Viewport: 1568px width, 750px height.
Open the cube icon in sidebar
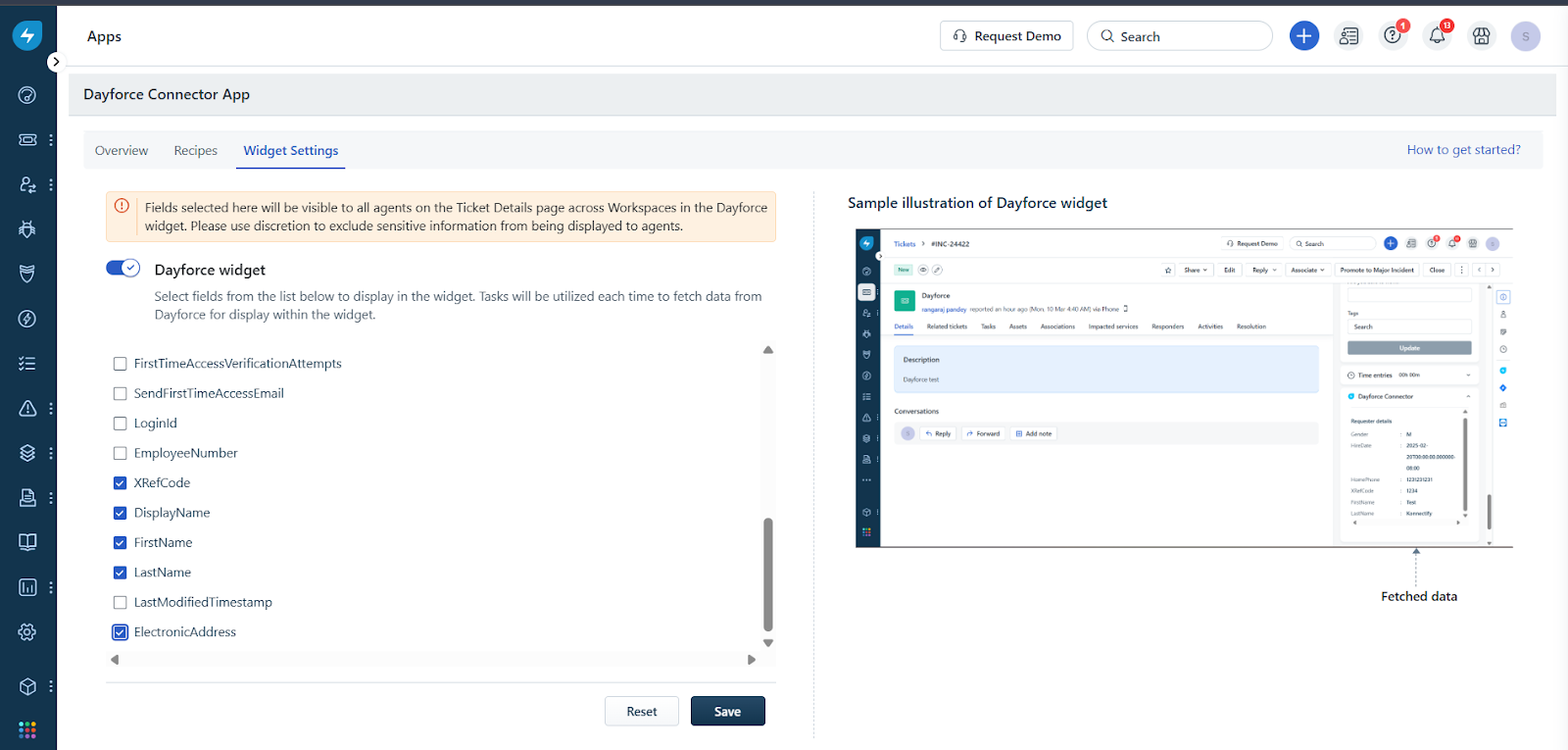[x=27, y=686]
